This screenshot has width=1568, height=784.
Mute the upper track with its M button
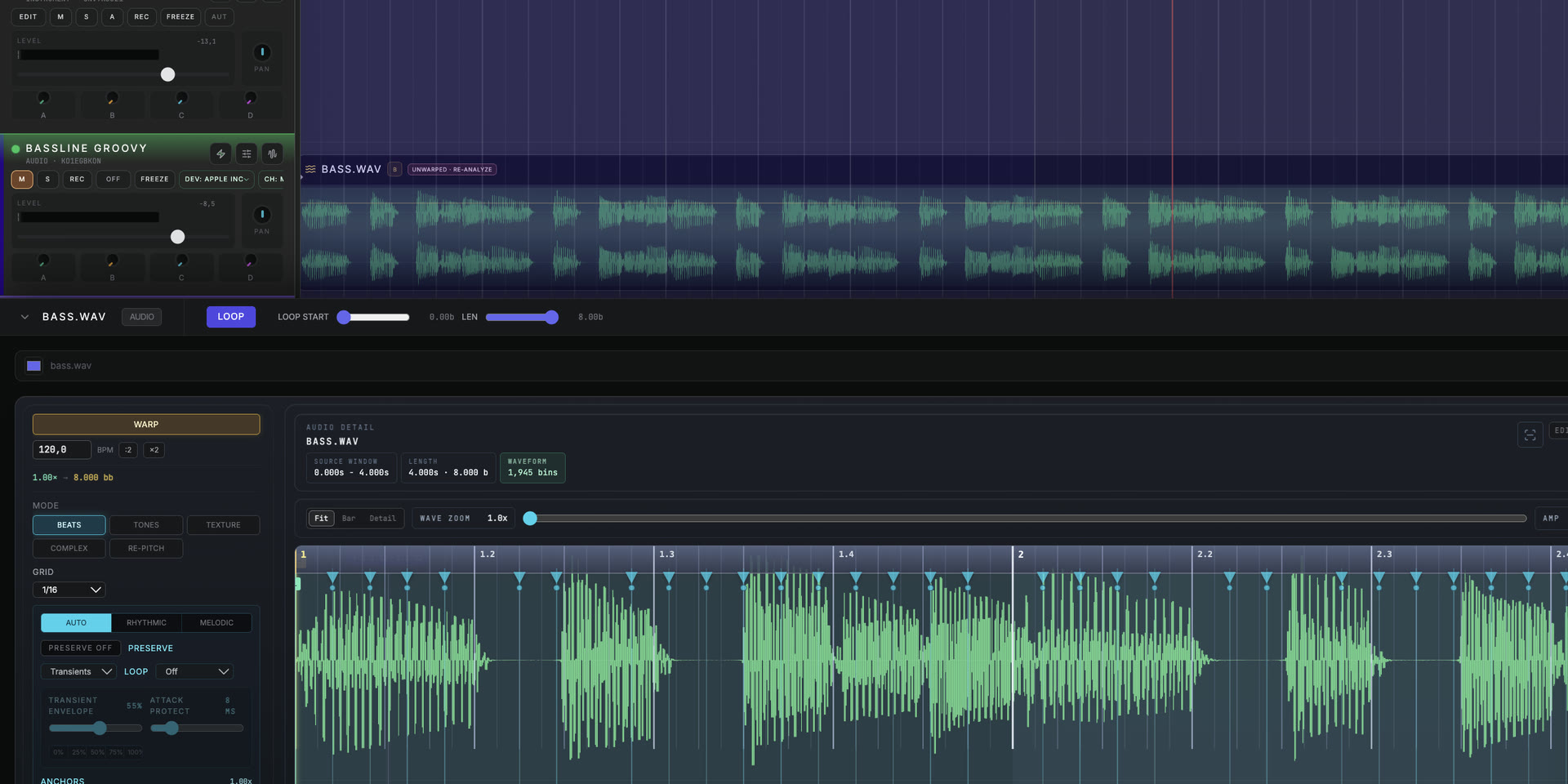pos(60,16)
